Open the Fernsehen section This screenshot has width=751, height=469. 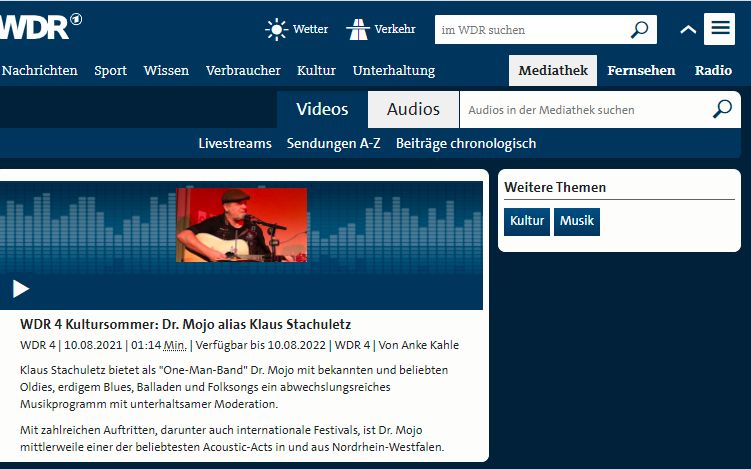tap(641, 71)
